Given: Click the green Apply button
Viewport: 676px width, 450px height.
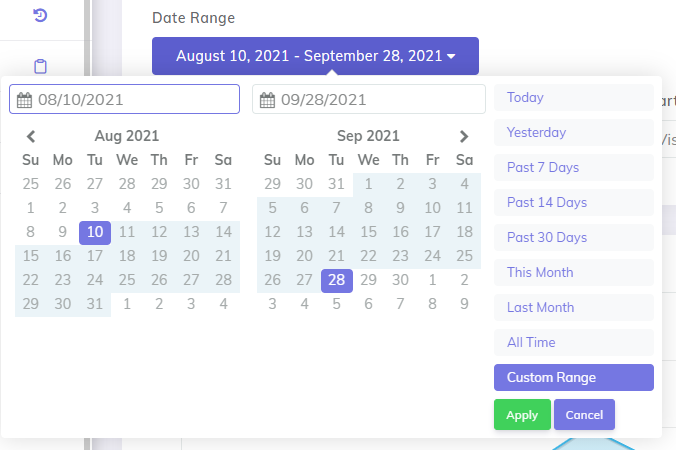Looking at the screenshot, I should [522, 415].
